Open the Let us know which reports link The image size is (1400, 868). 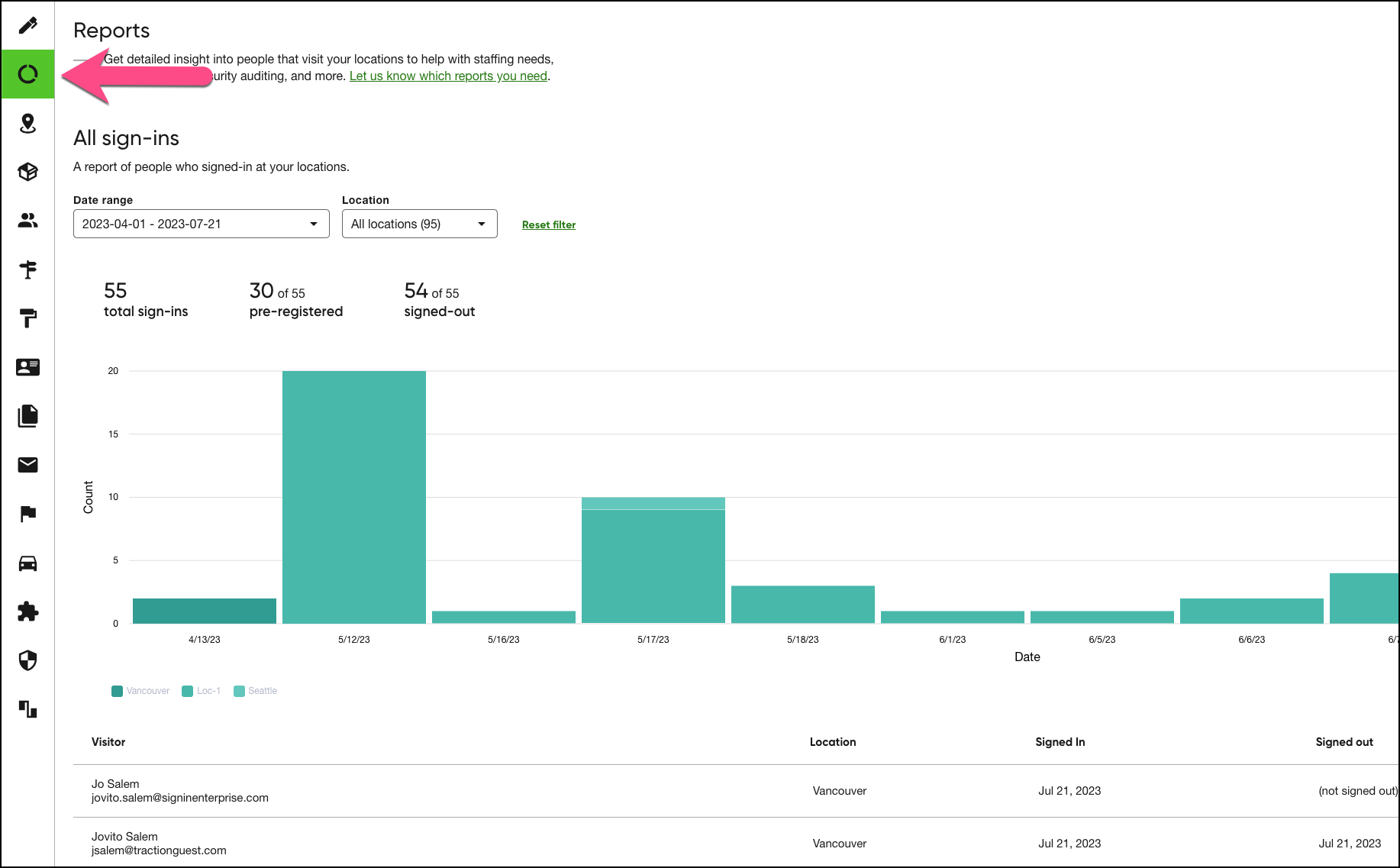pos(447,76)
